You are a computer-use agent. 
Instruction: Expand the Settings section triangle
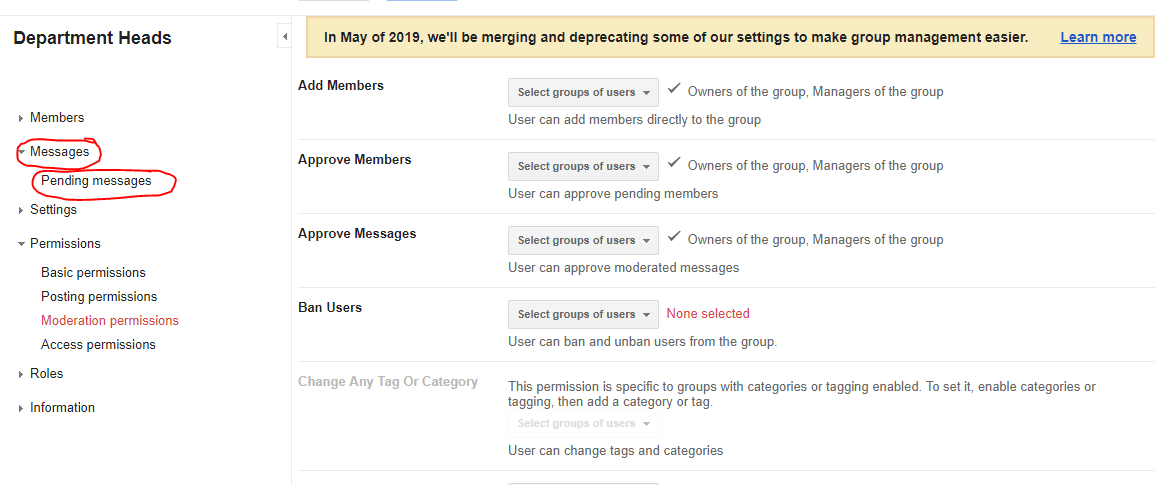[21, 210]
